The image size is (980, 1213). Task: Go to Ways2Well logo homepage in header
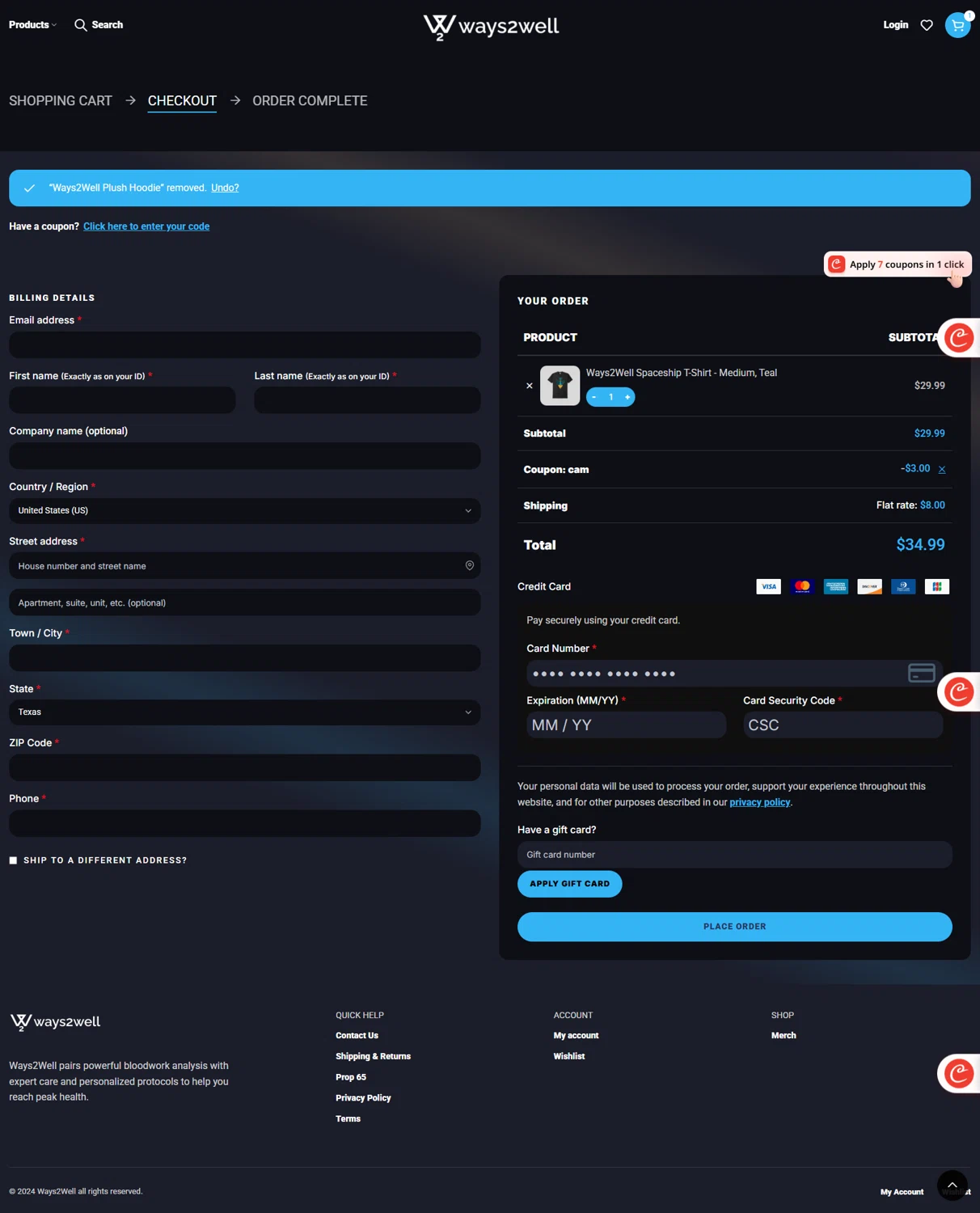[491, 27]
